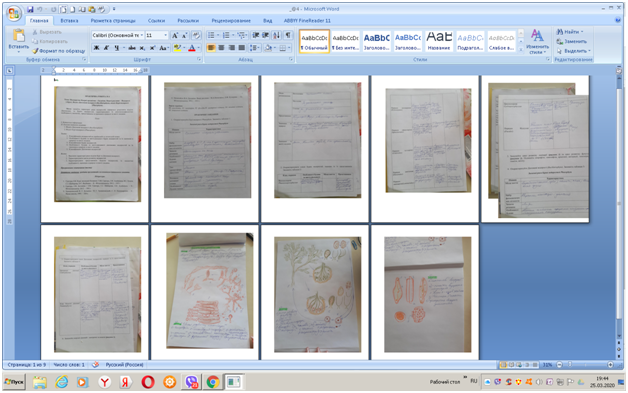Toggle show paragraph marks (¶)
The width and height of the screenshot is (628, 393).
pos(288,35)
